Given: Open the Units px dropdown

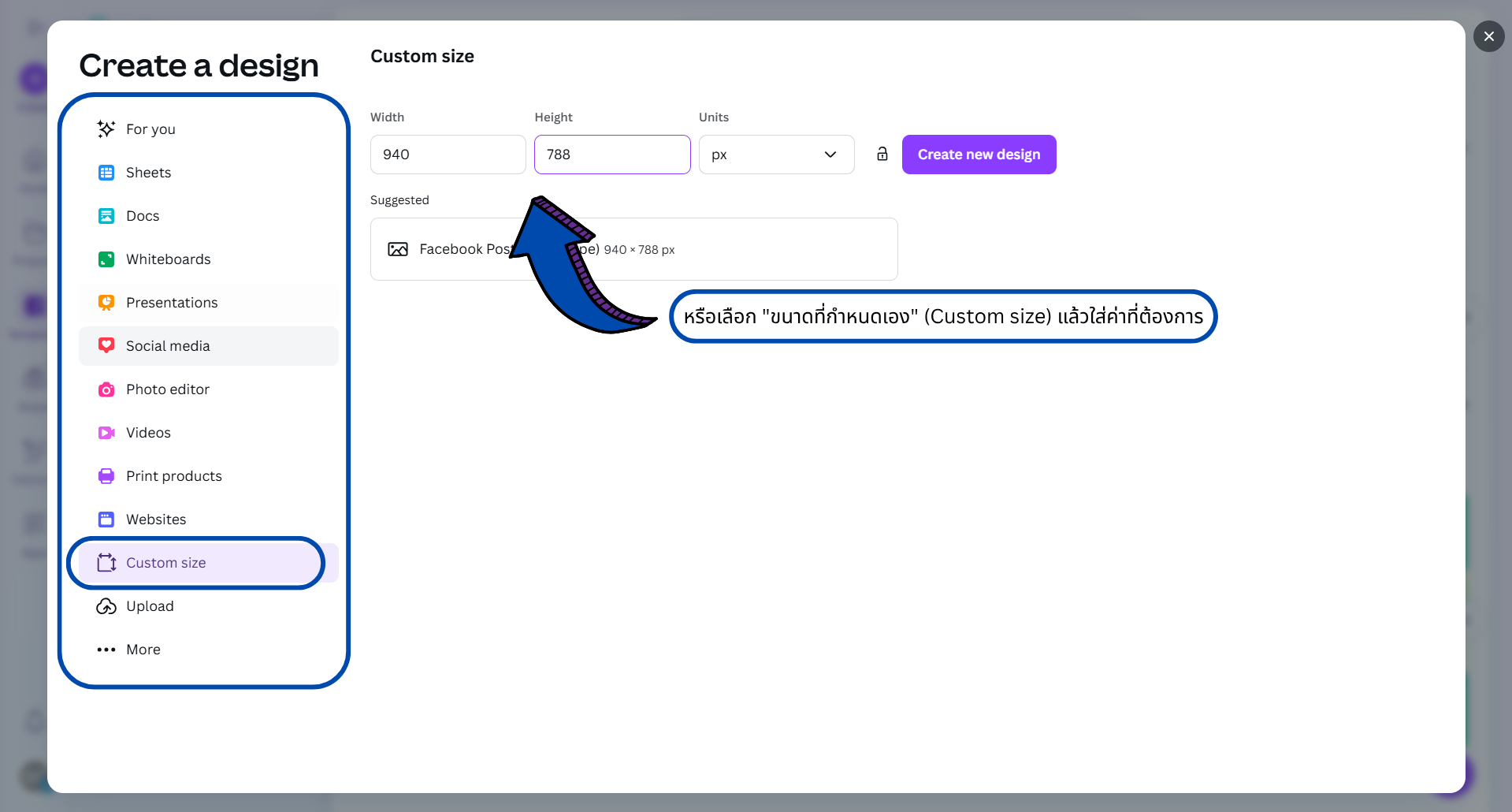Looking at the screenshot, I should (775, 155).
